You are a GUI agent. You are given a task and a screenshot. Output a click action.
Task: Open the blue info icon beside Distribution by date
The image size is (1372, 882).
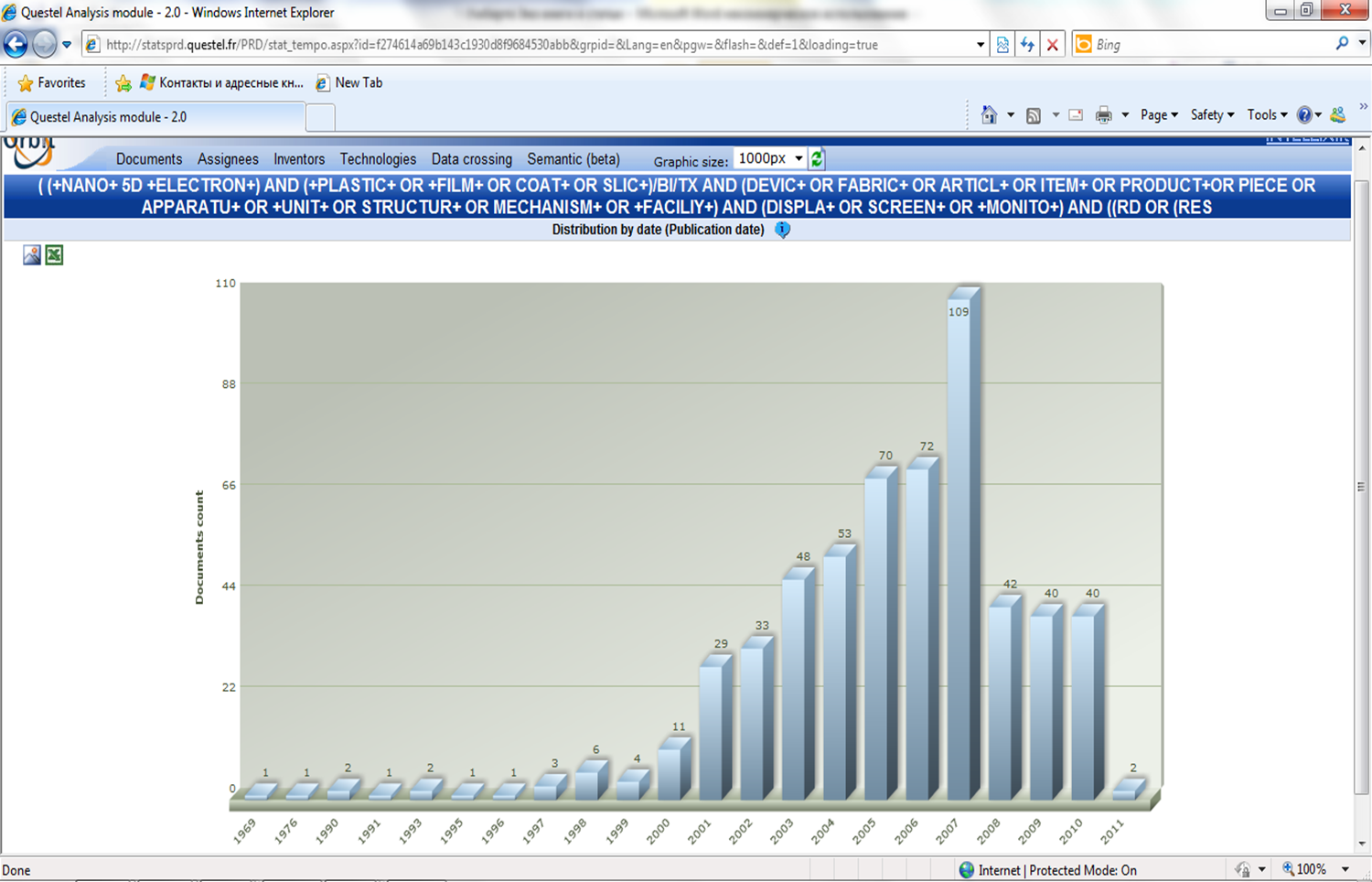[x=782, y=230]
